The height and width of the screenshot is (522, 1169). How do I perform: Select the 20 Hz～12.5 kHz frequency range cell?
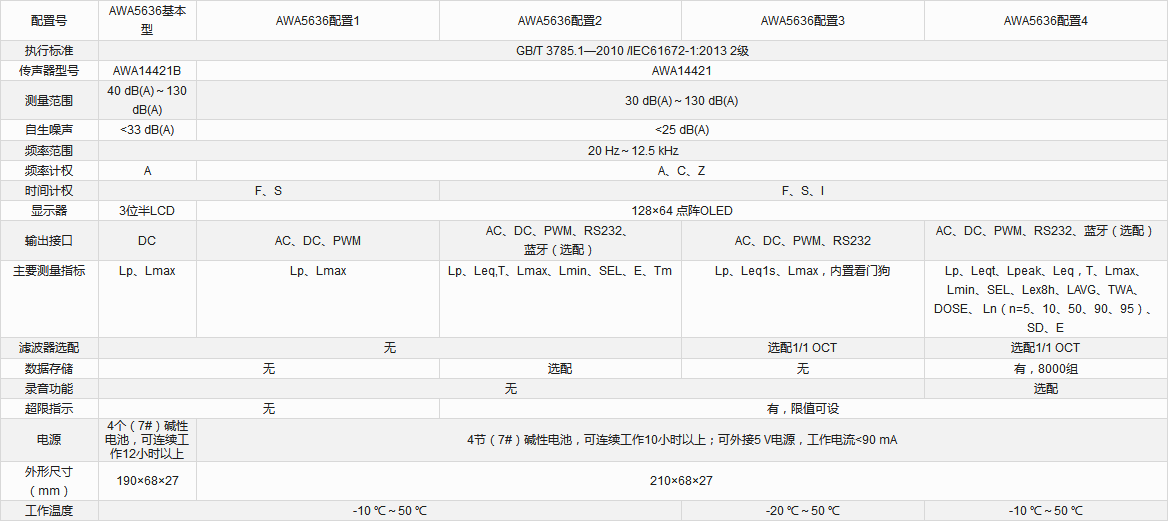[633, 151]
